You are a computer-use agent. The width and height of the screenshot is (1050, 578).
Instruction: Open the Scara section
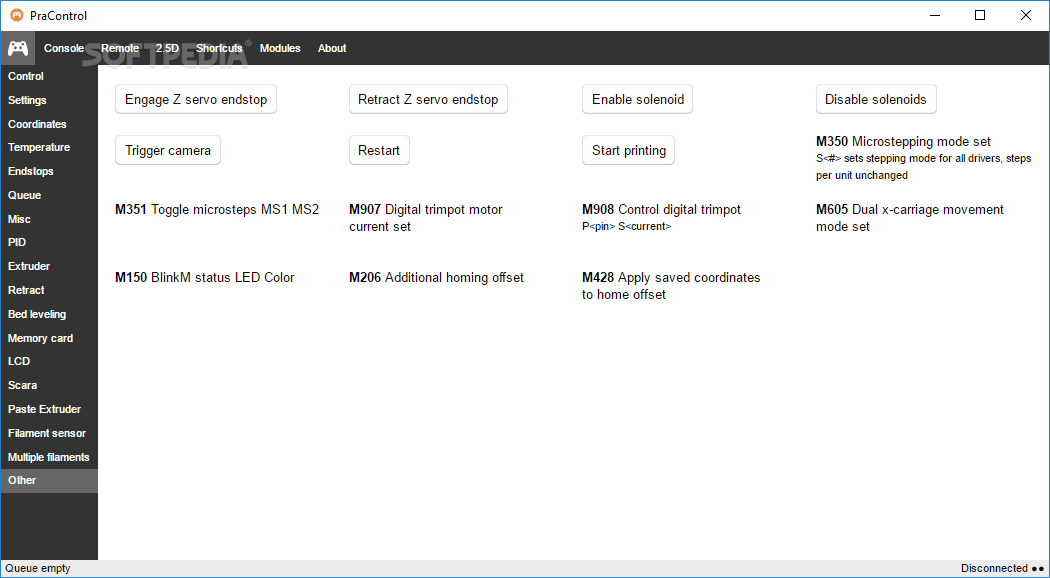coord(50,385)
